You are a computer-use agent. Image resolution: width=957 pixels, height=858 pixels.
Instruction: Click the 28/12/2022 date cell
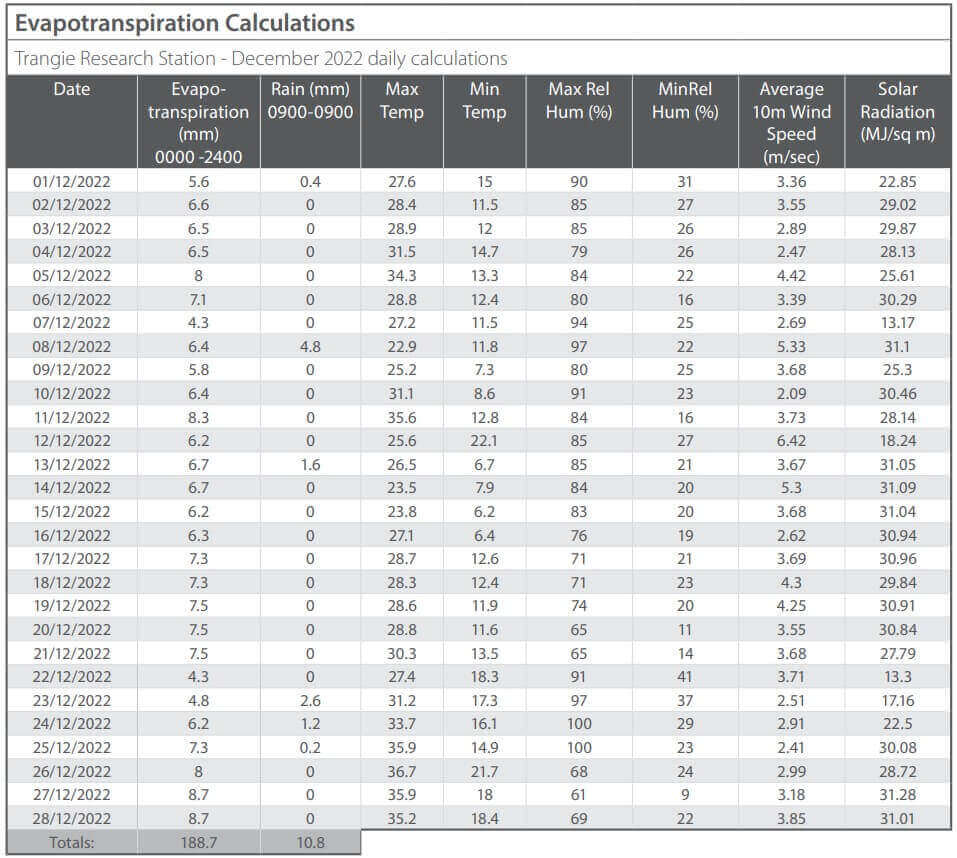[72, 818]
